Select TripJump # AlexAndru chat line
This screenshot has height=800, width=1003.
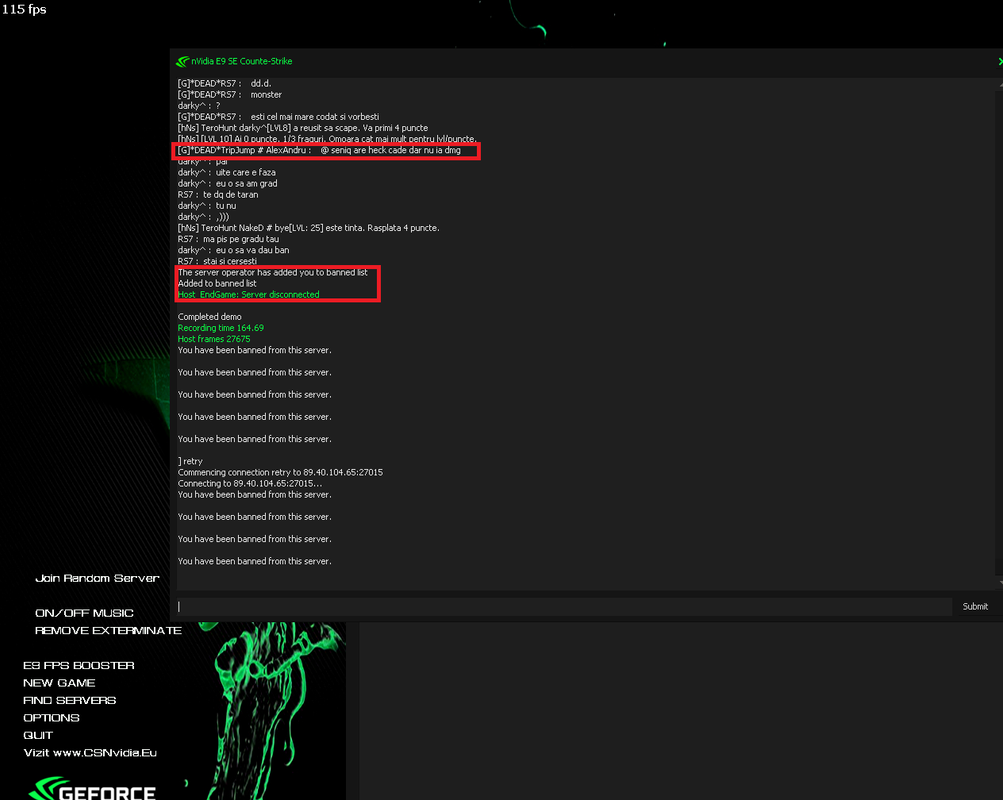point(319,150)
